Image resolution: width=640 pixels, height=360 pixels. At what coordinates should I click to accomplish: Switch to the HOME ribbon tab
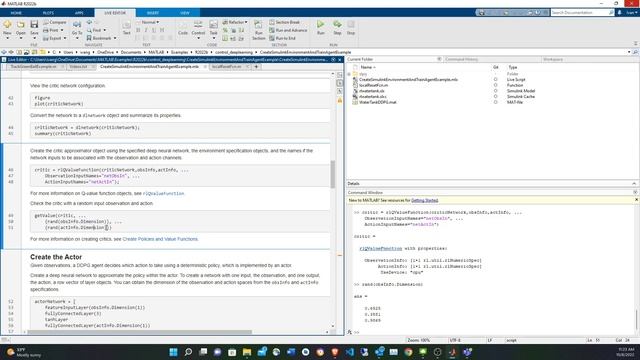16,13
